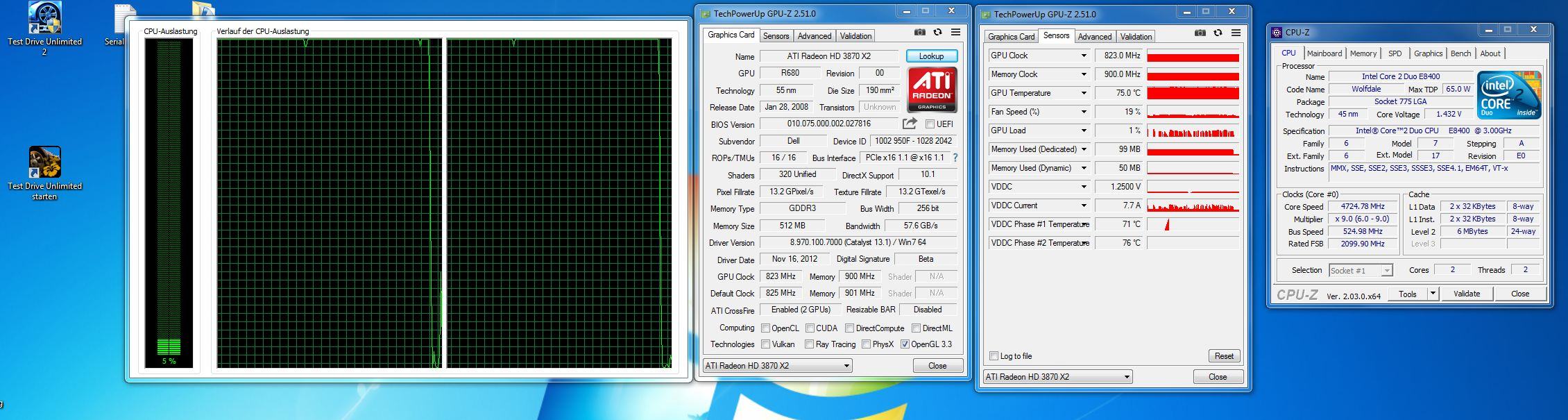
Task: Click CPU-Auslastung 5 % usage meter
Action: [x=169, y=203]
